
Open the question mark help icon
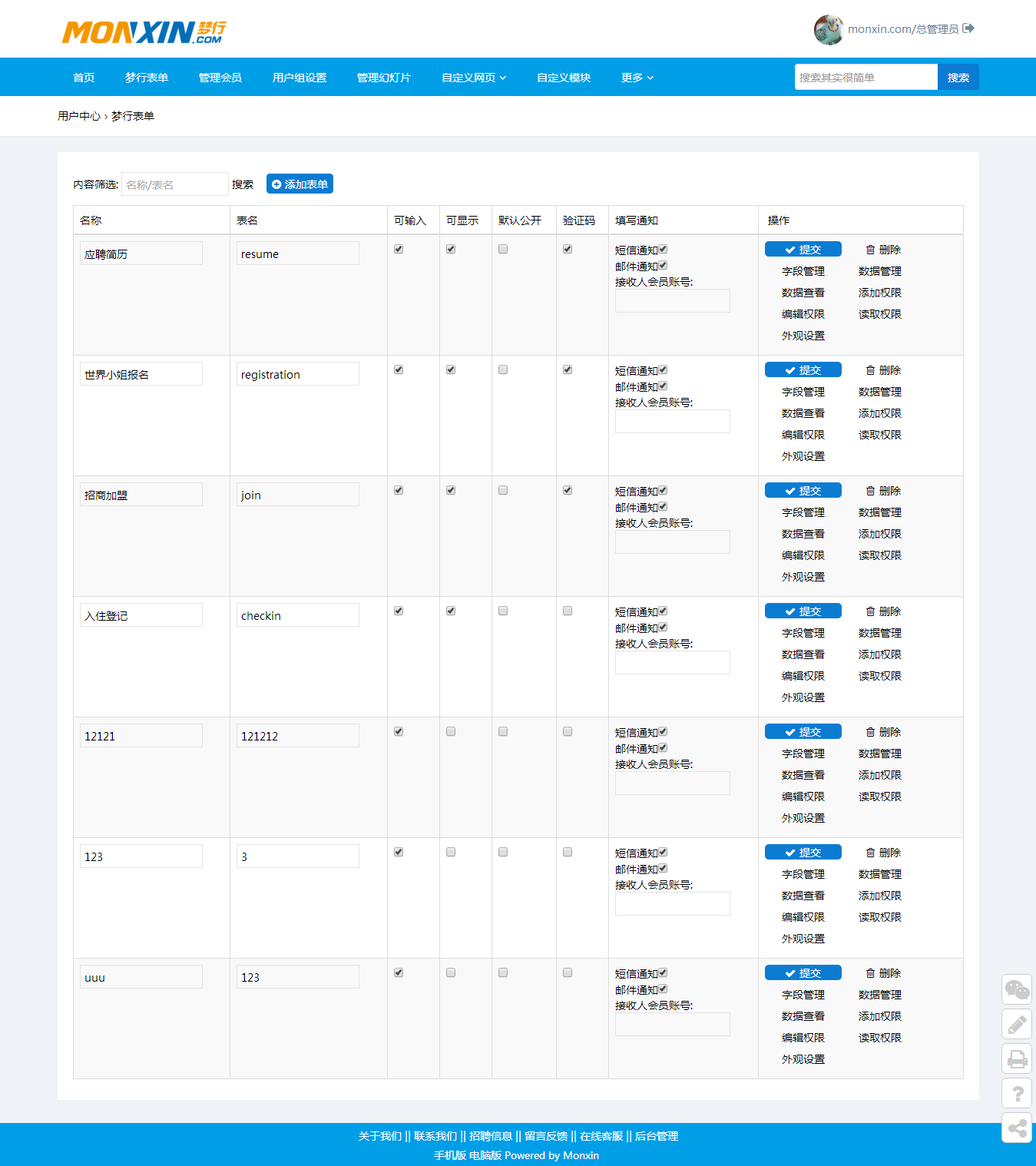1017,1093
